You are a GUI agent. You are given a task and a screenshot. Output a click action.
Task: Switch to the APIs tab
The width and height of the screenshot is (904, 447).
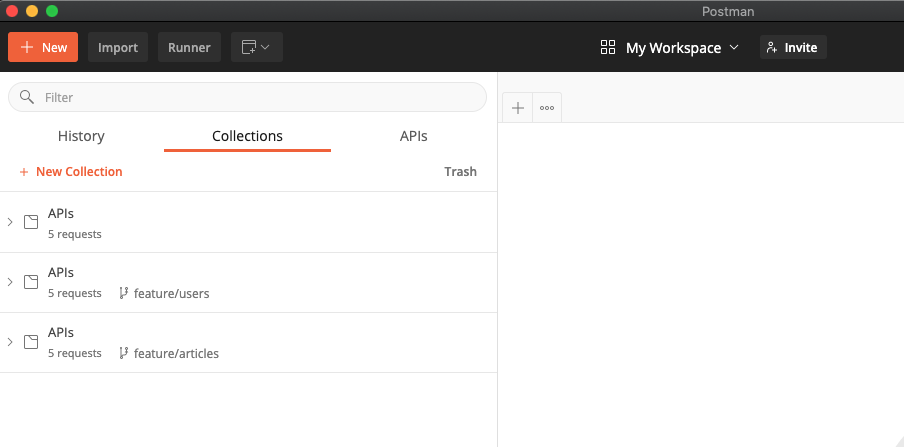tap(413, 136)
